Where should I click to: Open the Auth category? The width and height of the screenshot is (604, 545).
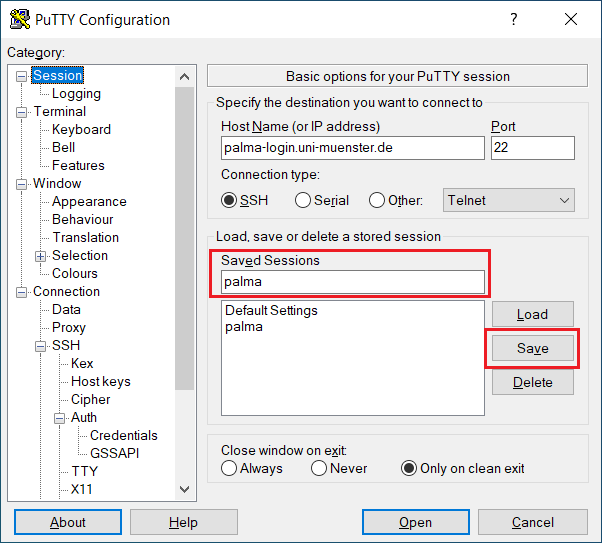pyautogui.click(x=84, y=418)
